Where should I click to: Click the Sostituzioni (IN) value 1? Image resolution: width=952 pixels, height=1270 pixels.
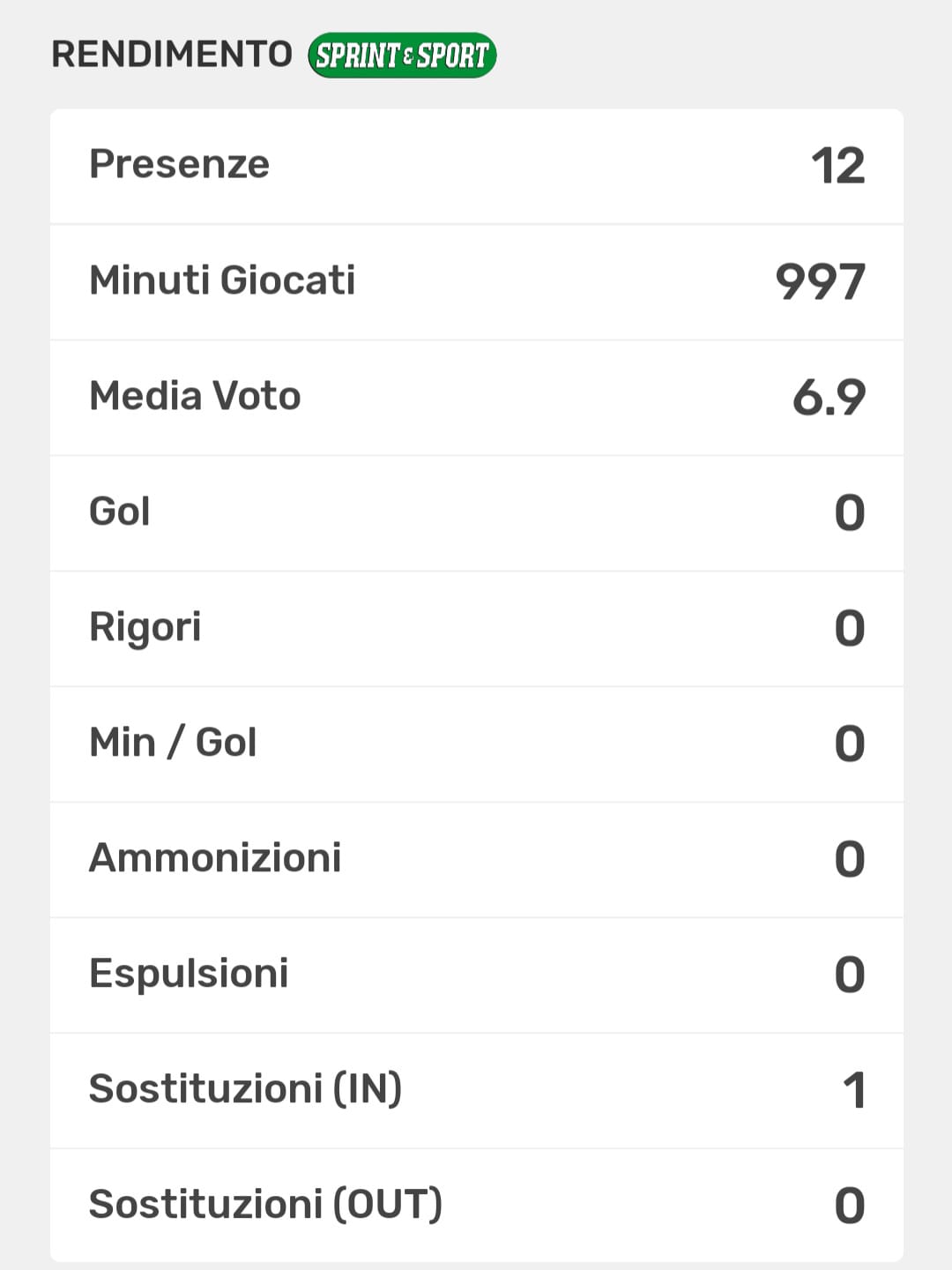pyautogui.click(x=853, y=1091)
